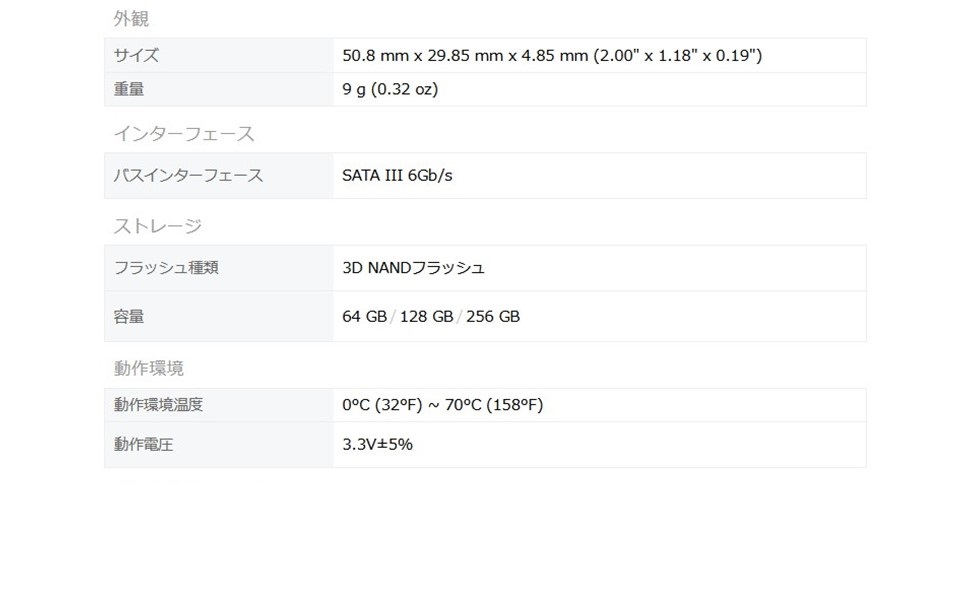Click the フラッシュ種類 row label

166,268
